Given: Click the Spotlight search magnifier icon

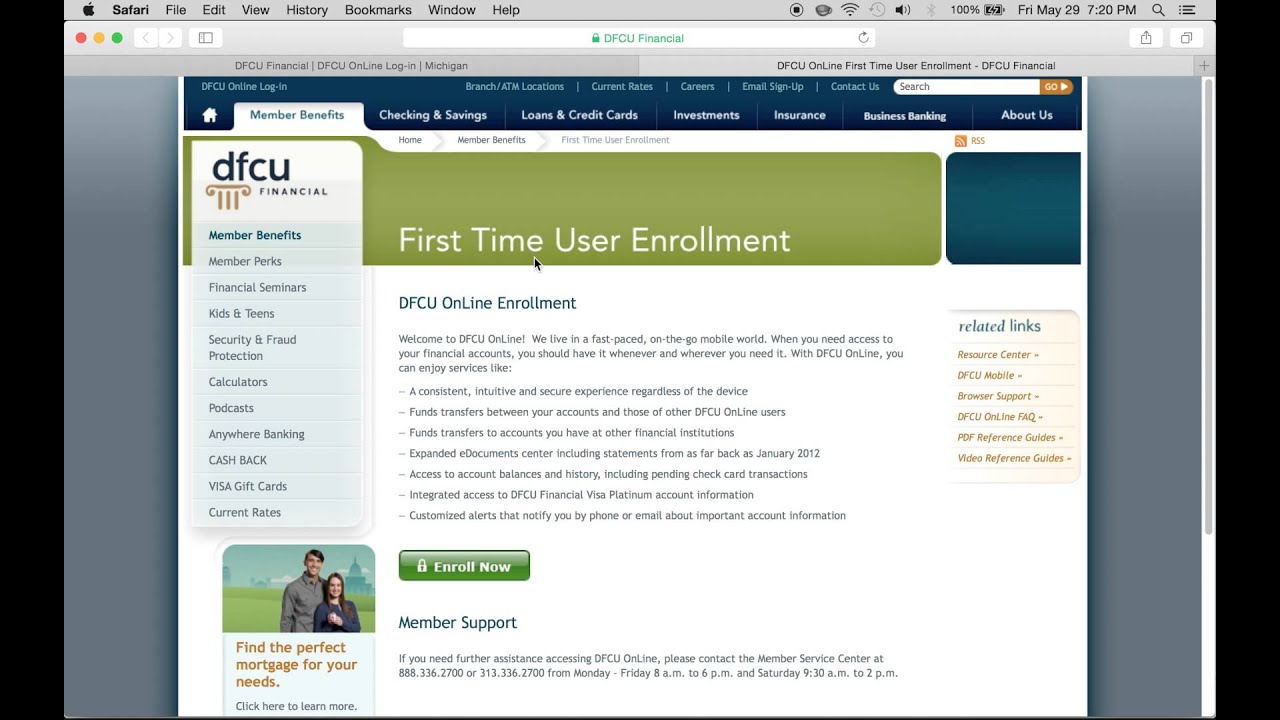Looking at the screenshot, I should 1158,10.
